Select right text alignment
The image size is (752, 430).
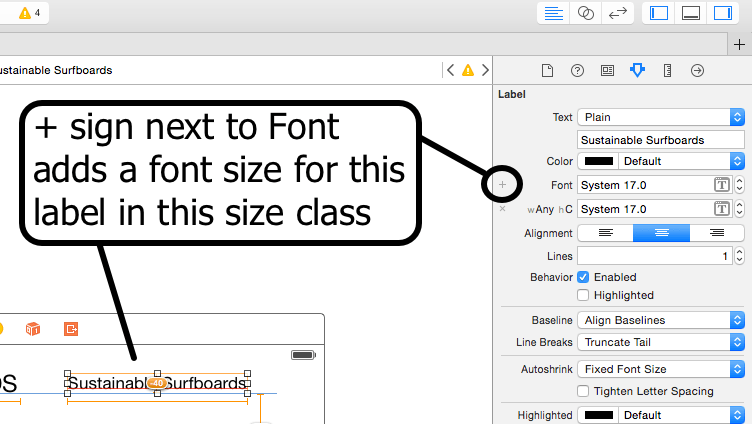(716, 233)
